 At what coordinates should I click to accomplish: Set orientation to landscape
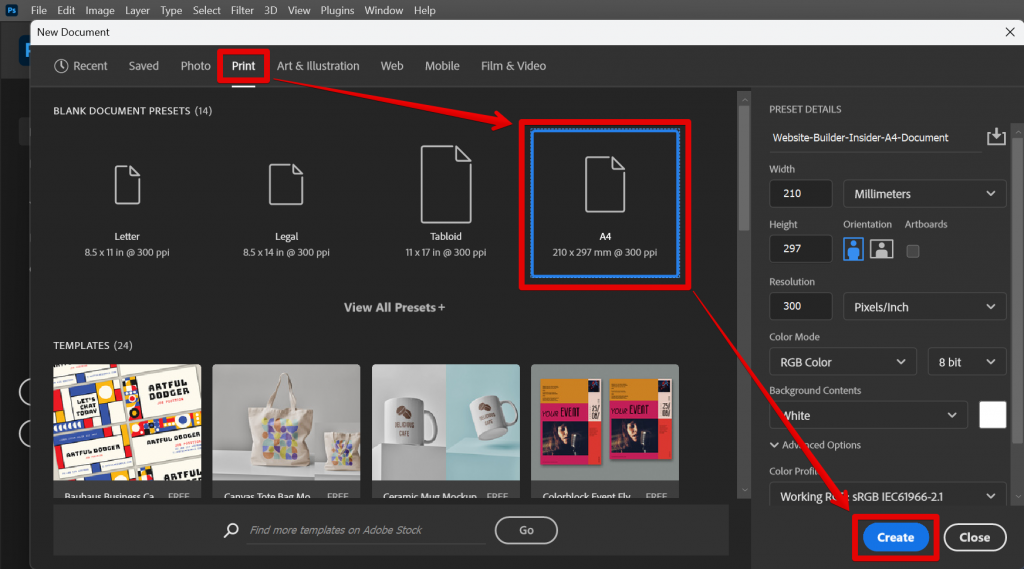[881, 249]
